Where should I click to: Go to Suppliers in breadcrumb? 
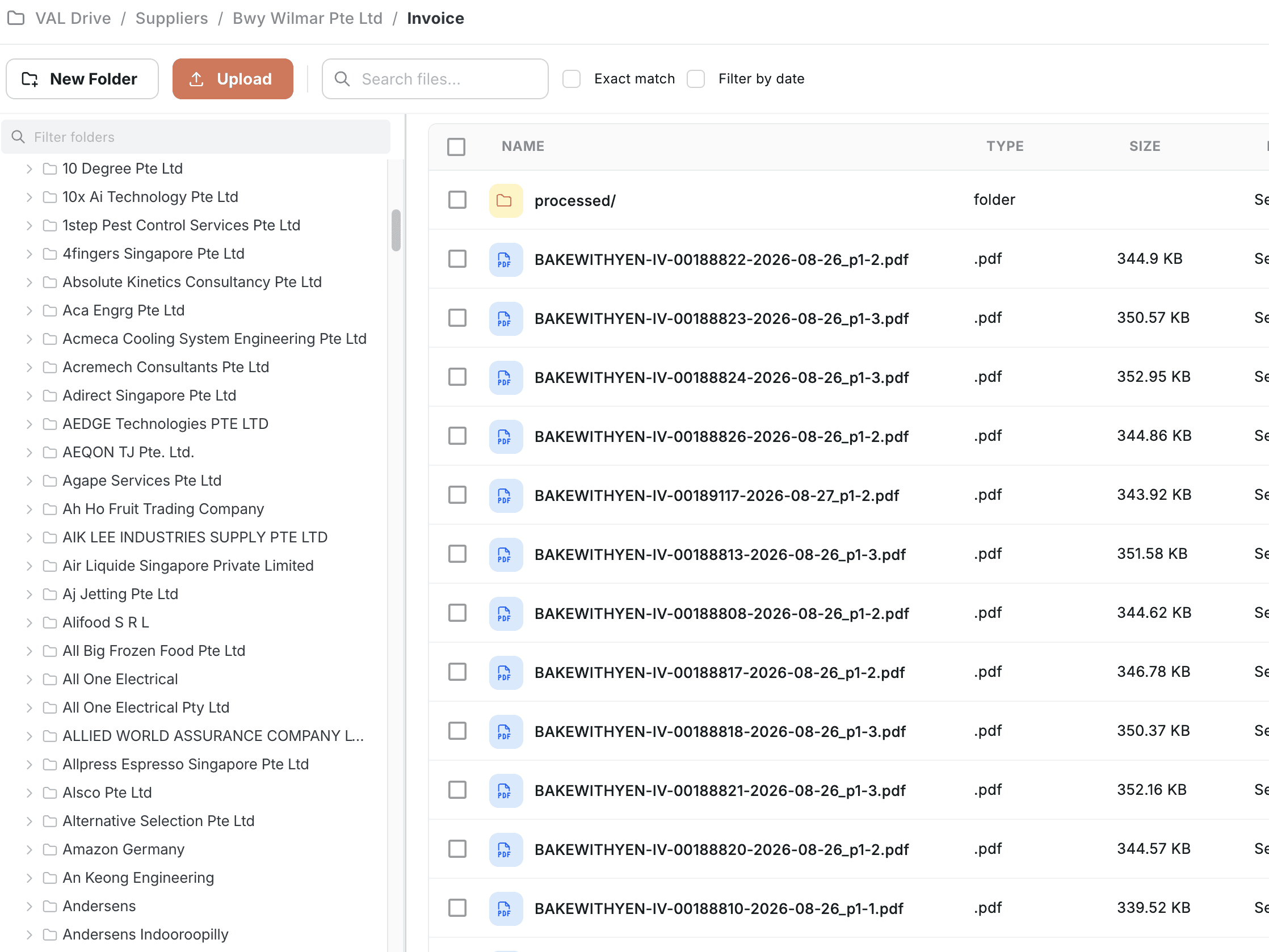point(171,18)
